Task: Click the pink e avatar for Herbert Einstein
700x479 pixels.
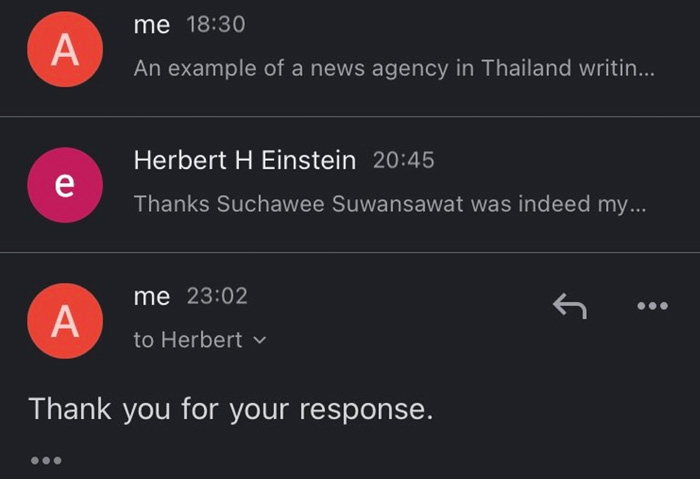Action: click(x=64, y=185)
